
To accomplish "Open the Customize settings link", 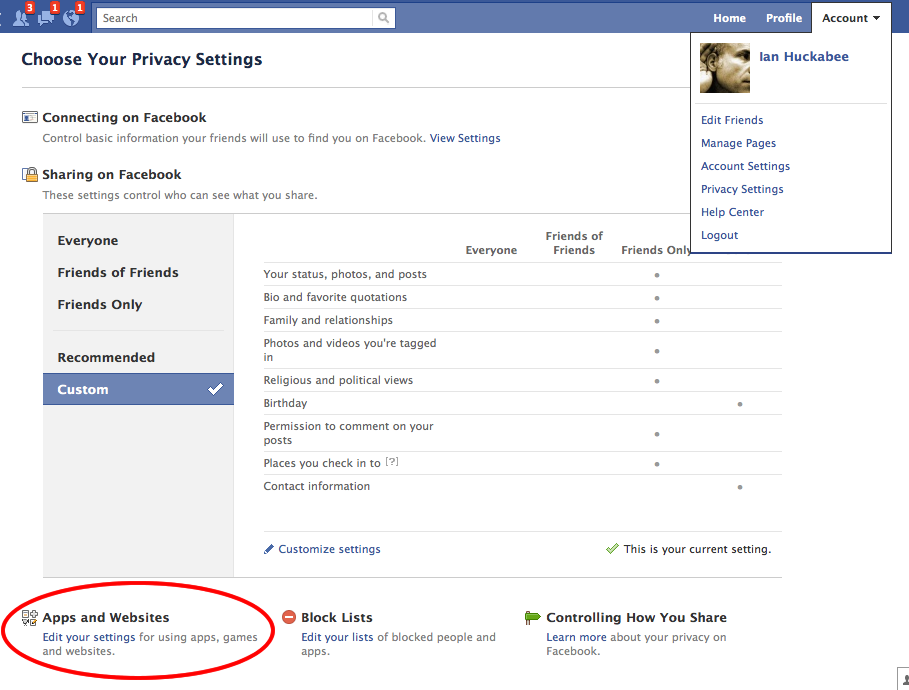I will (329, 549).
